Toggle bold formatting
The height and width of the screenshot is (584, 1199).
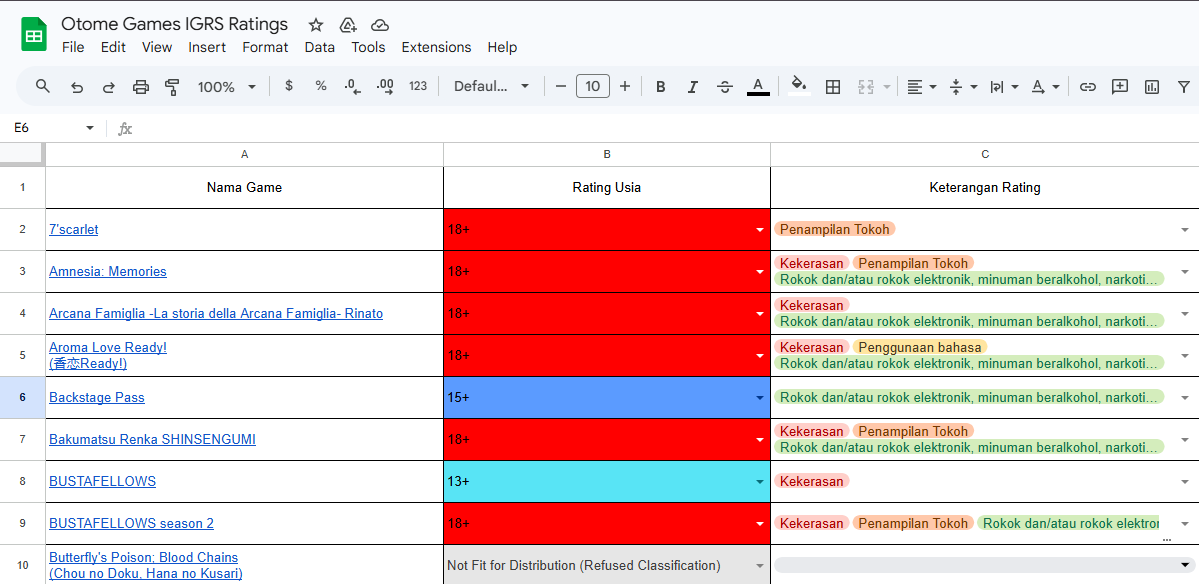(x=661, y=86)
